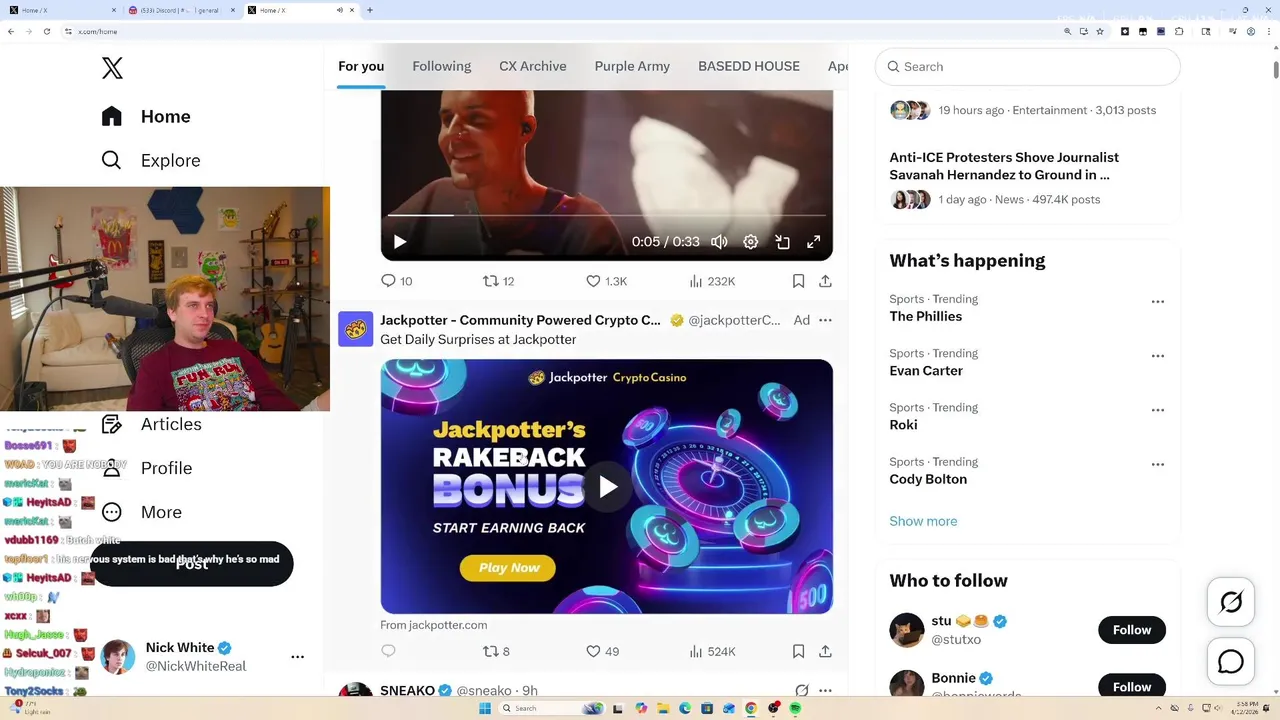This screenshot has width=1280, height=720.
Task: Open options for Cody Bolton trend
Action: tap(1157, 464)
